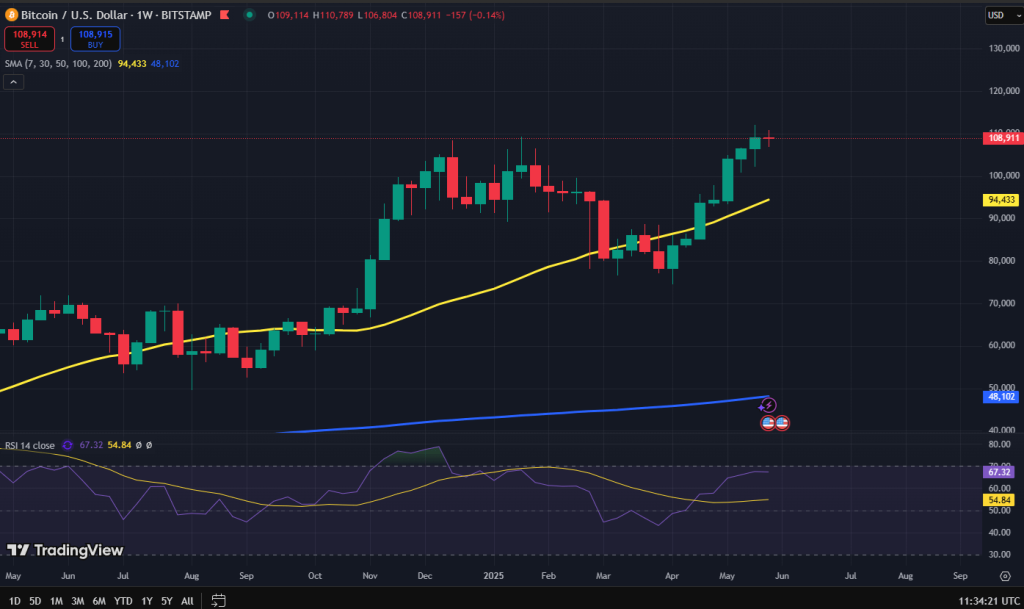Viewport: 1024px width, 609px height.
Task: Switch to the 1D time range
Action: click(x=14, y=601)
